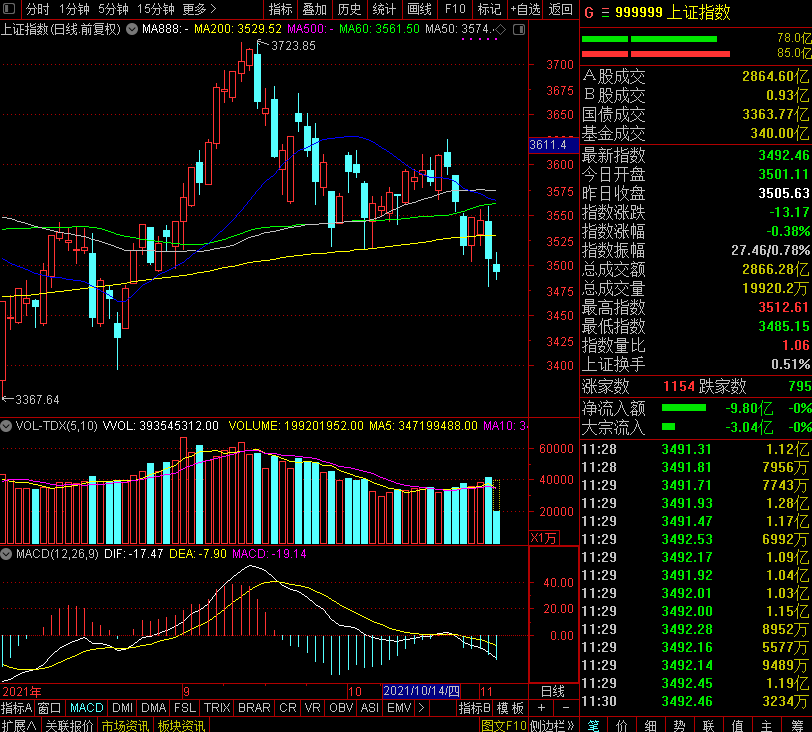
Task: Select the 值 value tab in sidebar
Action: 737,725
